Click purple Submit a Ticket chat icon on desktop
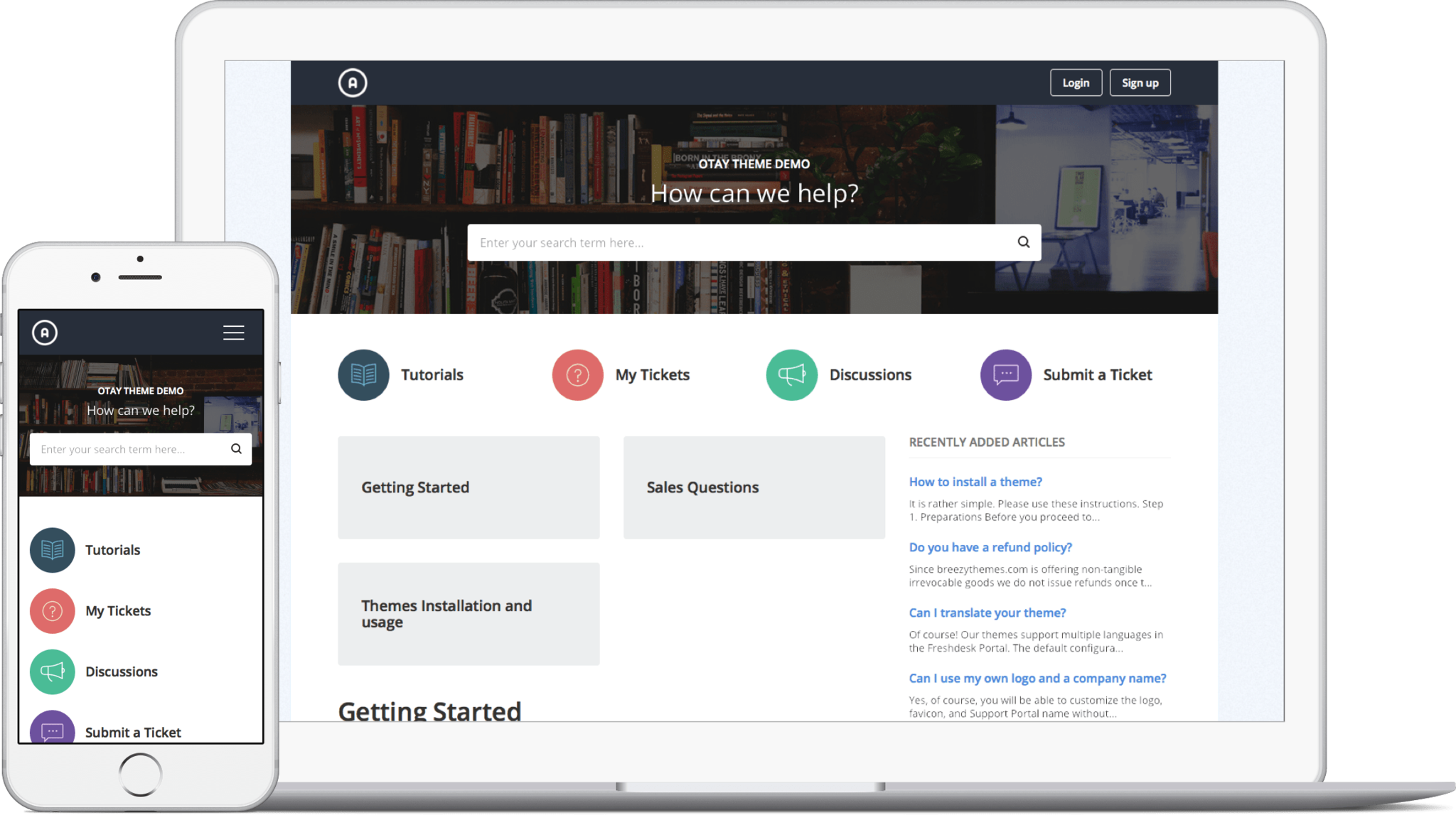The width and height of the screenshot is (1456, 815). pos(1005,375)
